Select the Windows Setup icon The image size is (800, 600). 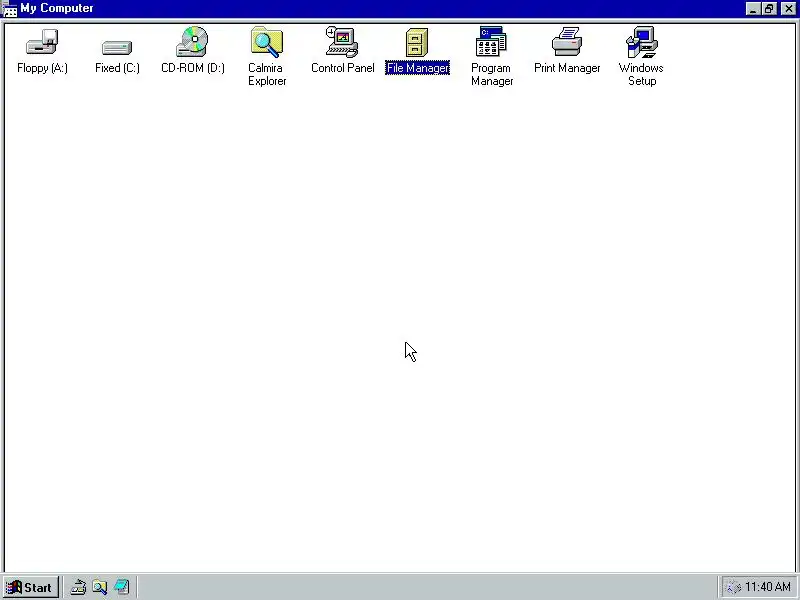[x=642, y=41]
